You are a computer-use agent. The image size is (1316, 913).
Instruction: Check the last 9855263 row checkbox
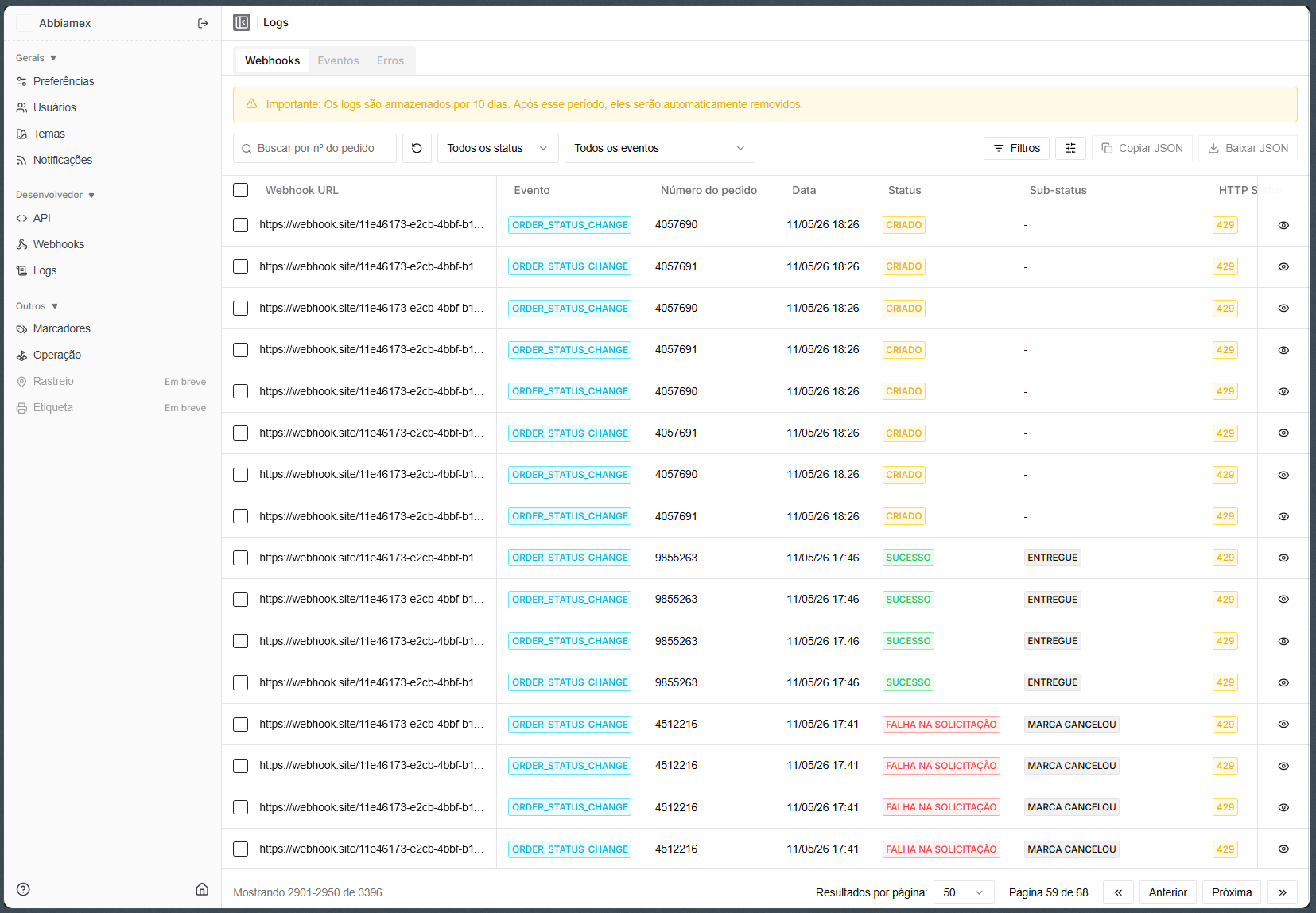[240, 682]
